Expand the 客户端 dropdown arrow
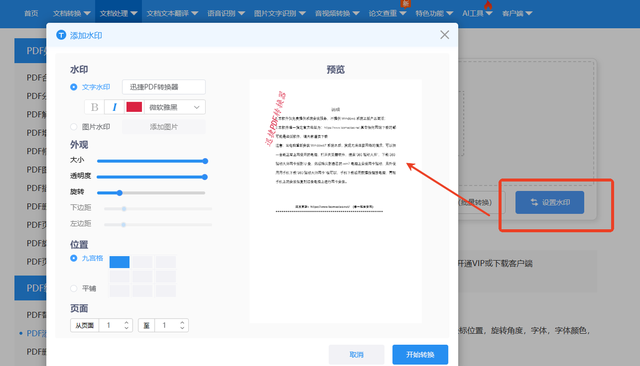 pyautogui.click(x=529, y=13)
